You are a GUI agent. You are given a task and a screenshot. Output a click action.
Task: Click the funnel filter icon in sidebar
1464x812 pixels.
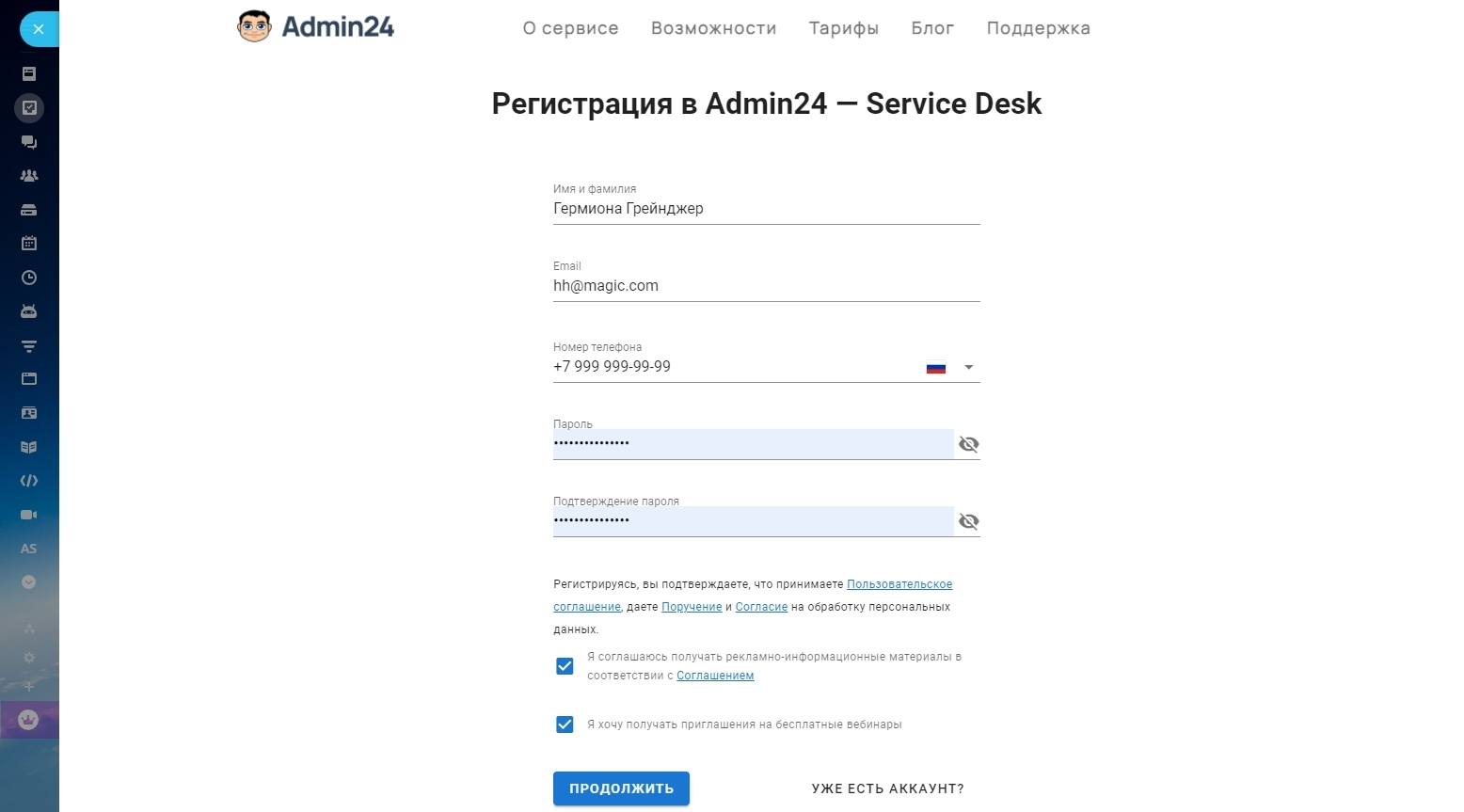coord(29,345)
